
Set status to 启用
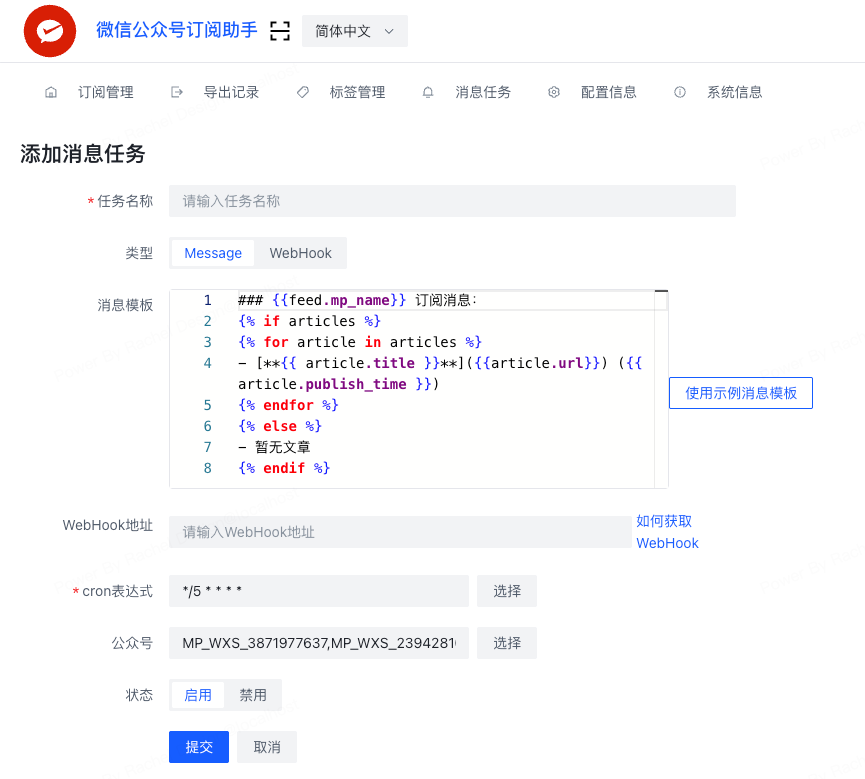pyautogui.click(x=198, y=695)
